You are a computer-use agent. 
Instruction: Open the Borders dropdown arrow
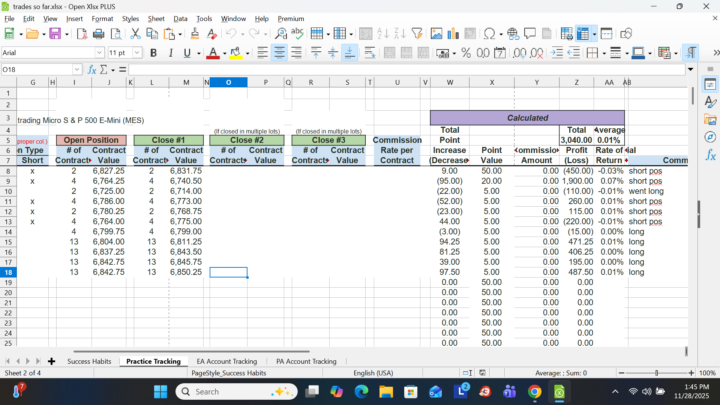pyautogui.click(x=604, y=53)
